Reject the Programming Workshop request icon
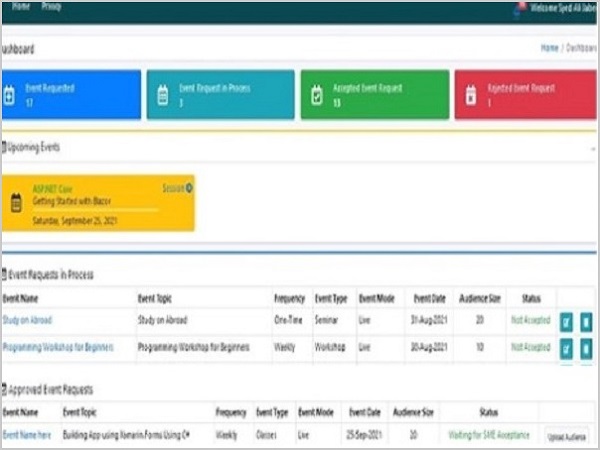The width and height of the screenshot is (600, 450). (586, 349)
